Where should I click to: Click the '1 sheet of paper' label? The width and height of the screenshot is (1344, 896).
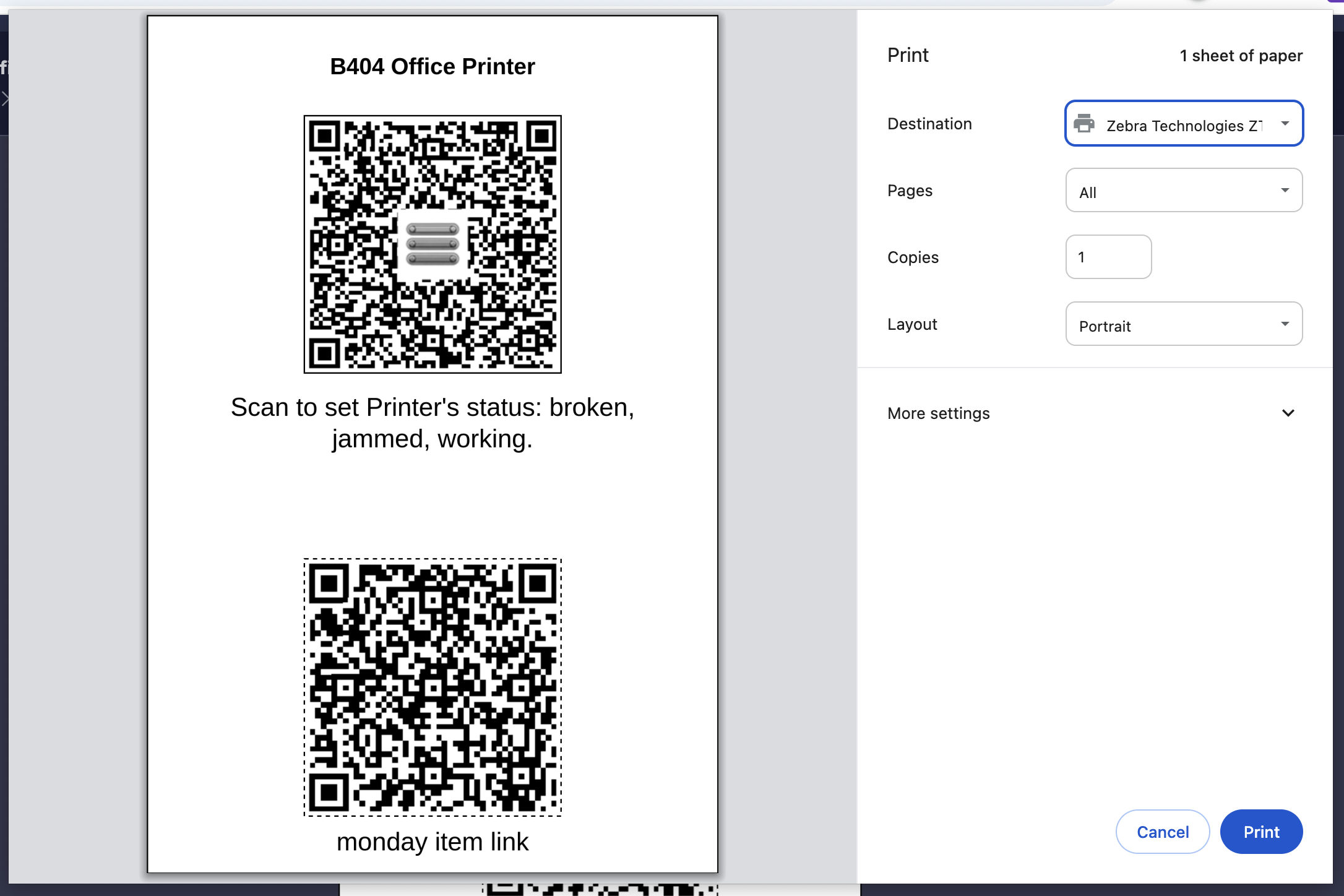[1241, 56]
